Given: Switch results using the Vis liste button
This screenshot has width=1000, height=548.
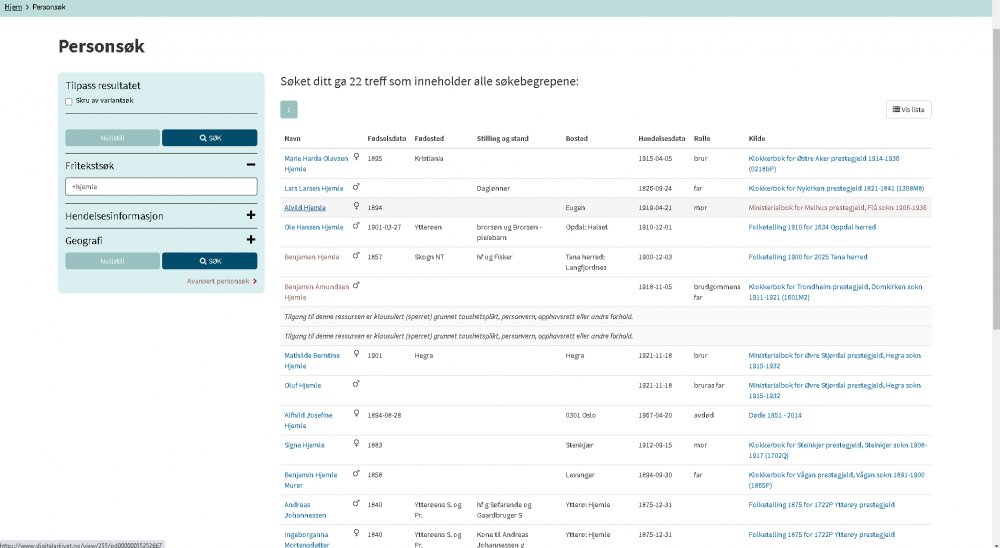Looking at the screenshot, I should [x=908, y=109].
